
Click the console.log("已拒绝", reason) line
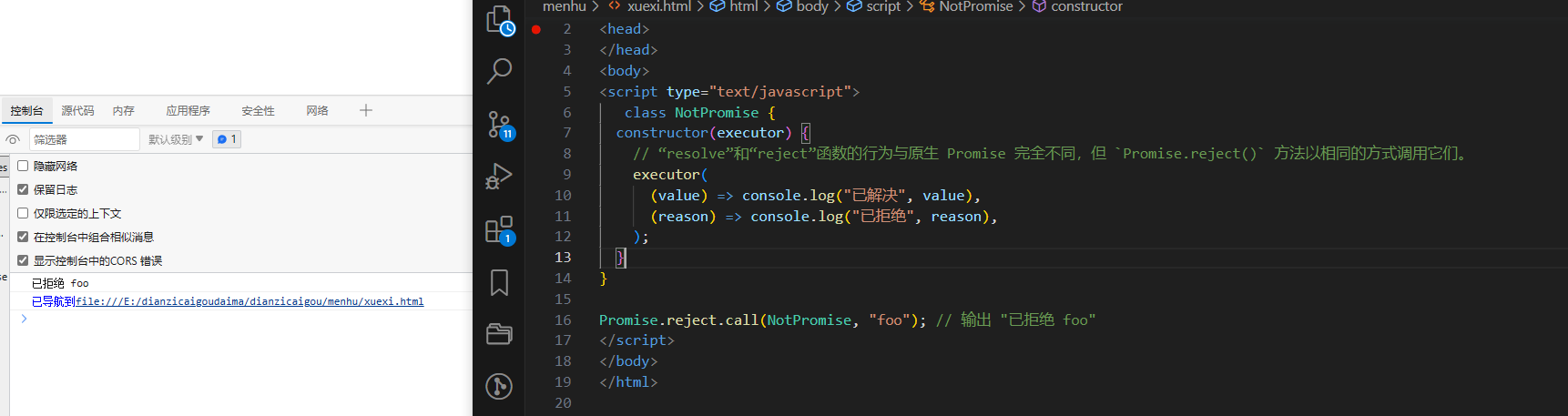pos(823,217)
